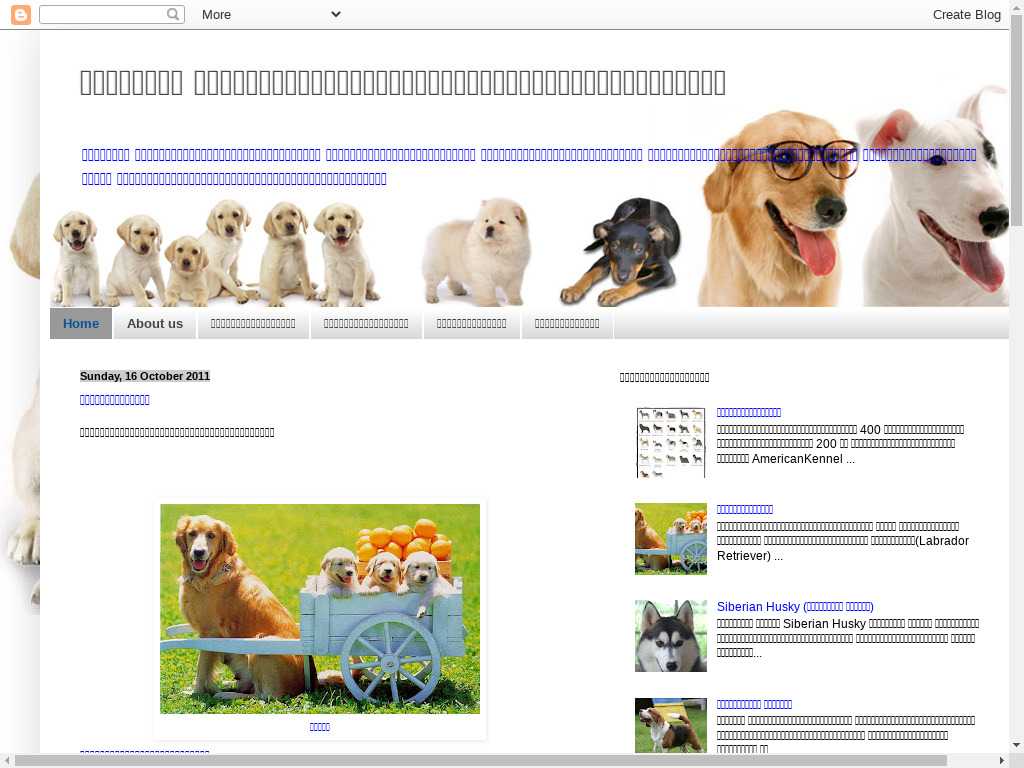Viewport: 1024px width, 768px height.
Task: Open the About us tab
Action: (x=155, y=323)
